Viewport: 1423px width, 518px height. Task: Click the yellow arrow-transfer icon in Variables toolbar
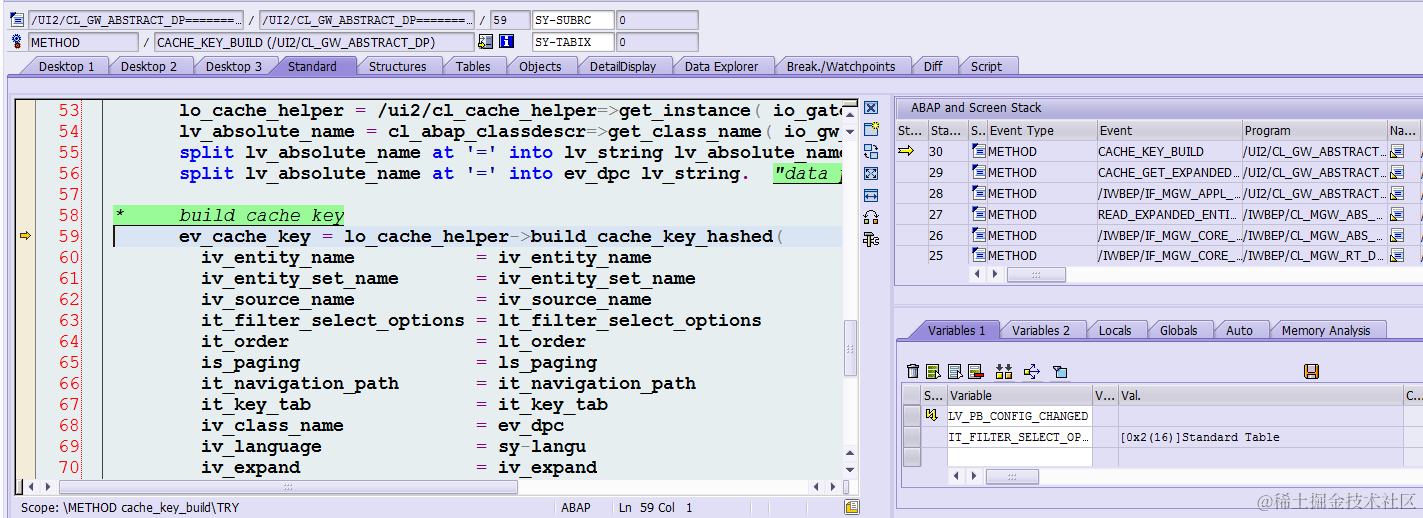click(x=1032, y=372)
